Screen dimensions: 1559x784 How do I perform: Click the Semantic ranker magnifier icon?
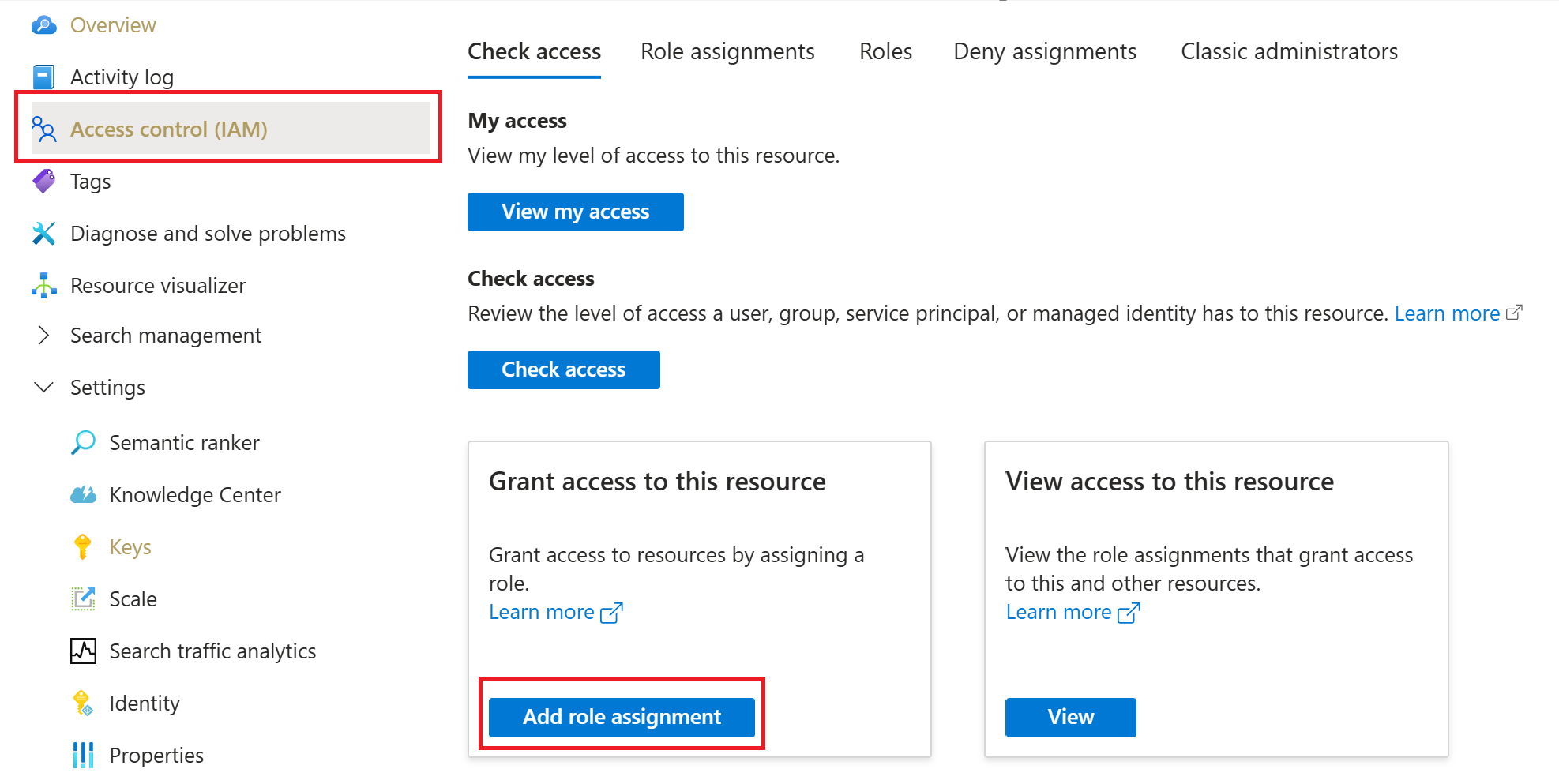(83, 442)
